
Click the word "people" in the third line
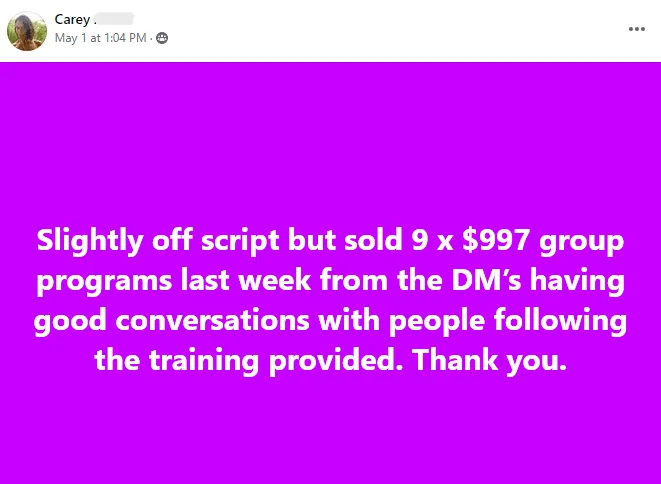(x=437, y=321)
